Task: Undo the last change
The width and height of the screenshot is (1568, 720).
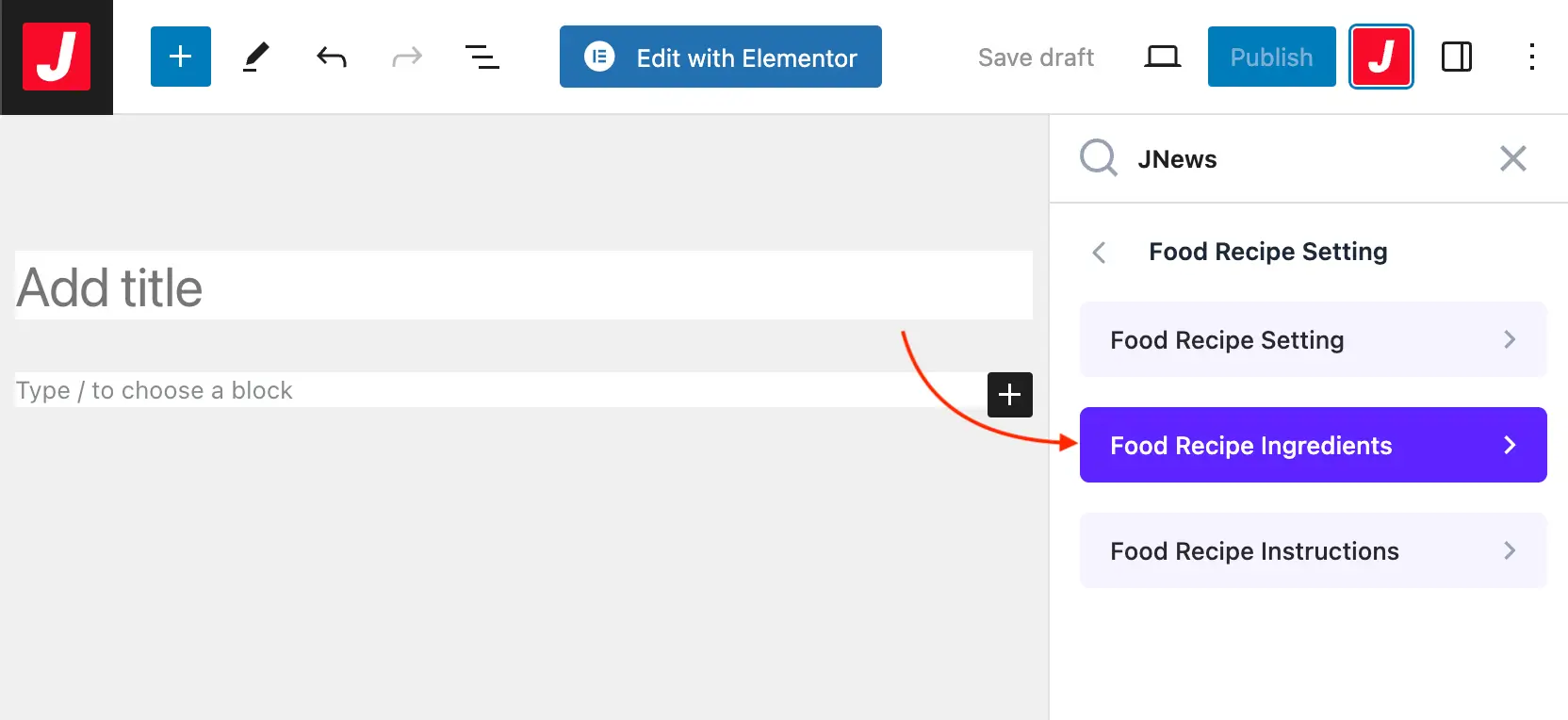Action: 331,57
